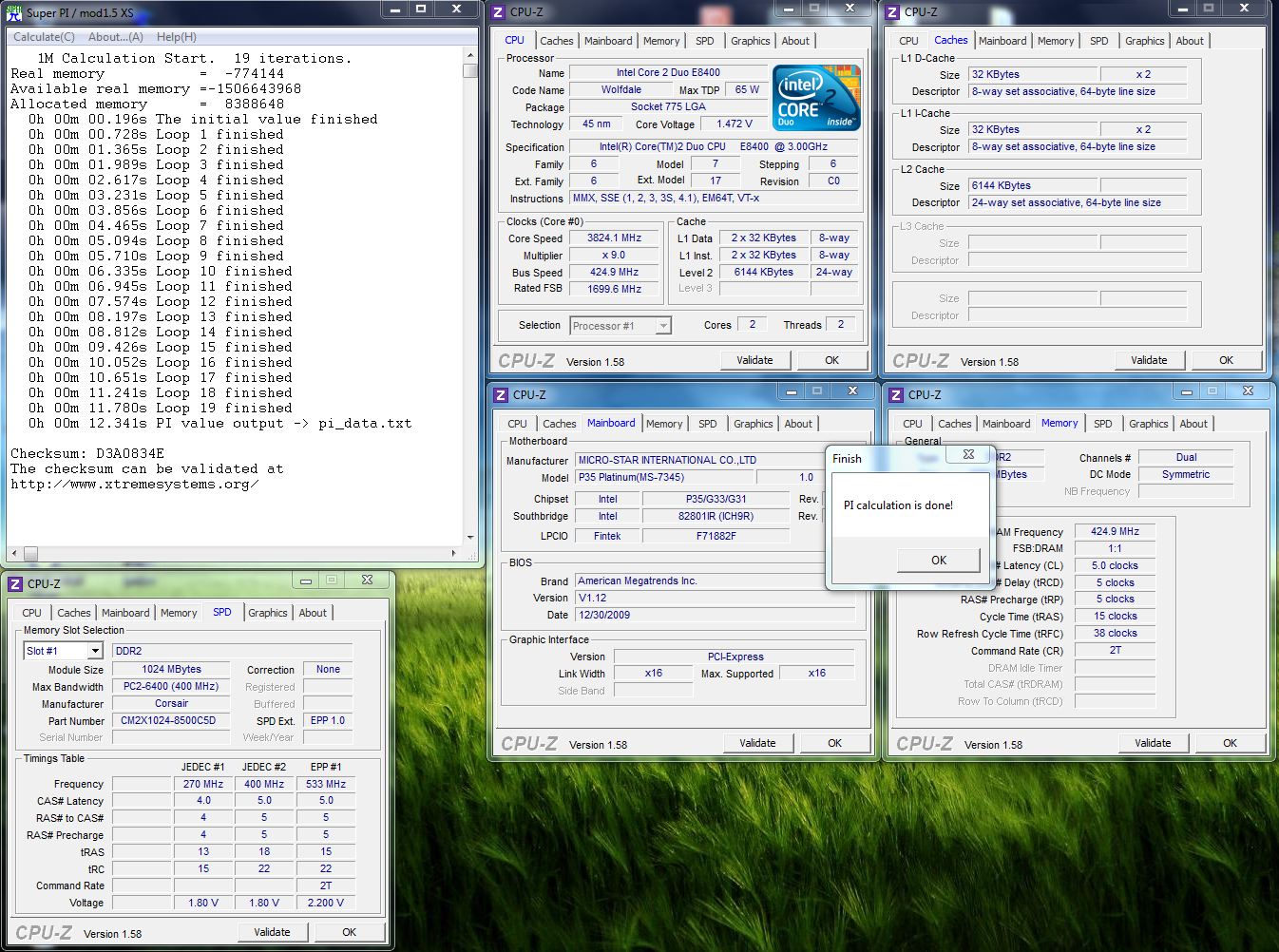Click Validate in the Memory timings window

pos(1154,743)
